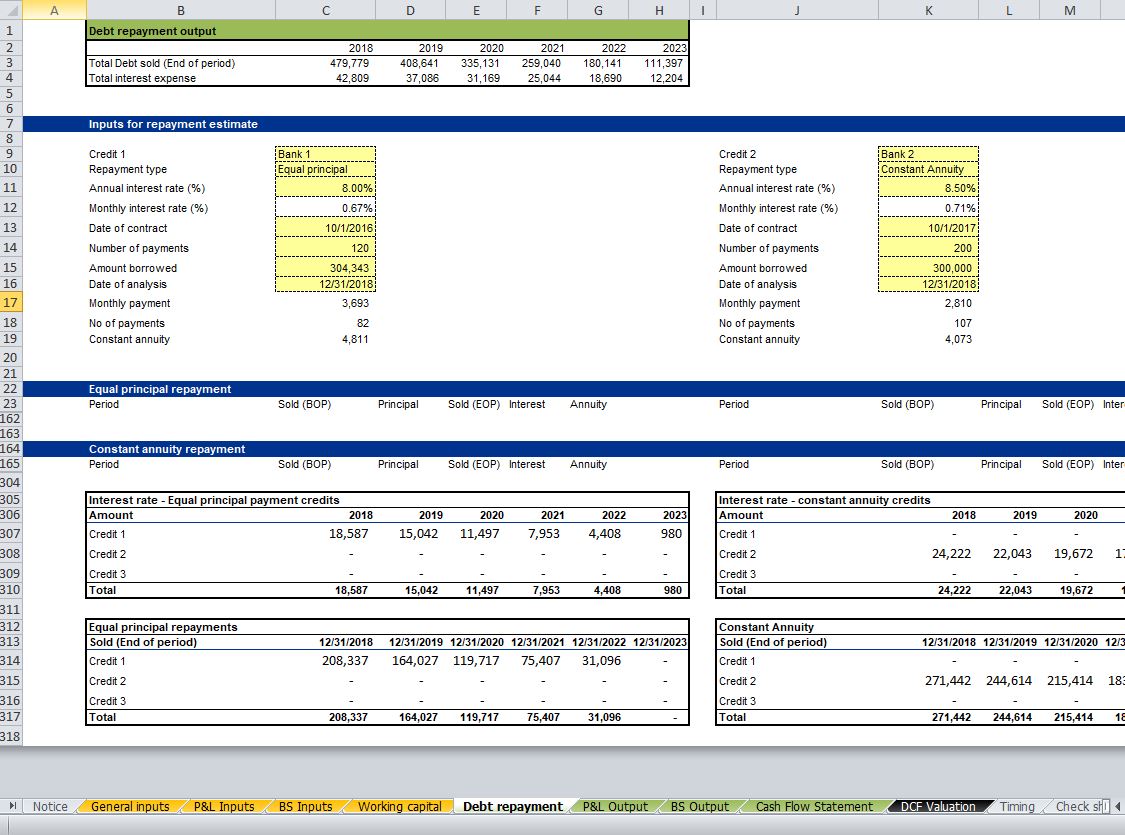Screen dimensions: 1125x835
Task: Select column C header
Action: click(326, 10)
